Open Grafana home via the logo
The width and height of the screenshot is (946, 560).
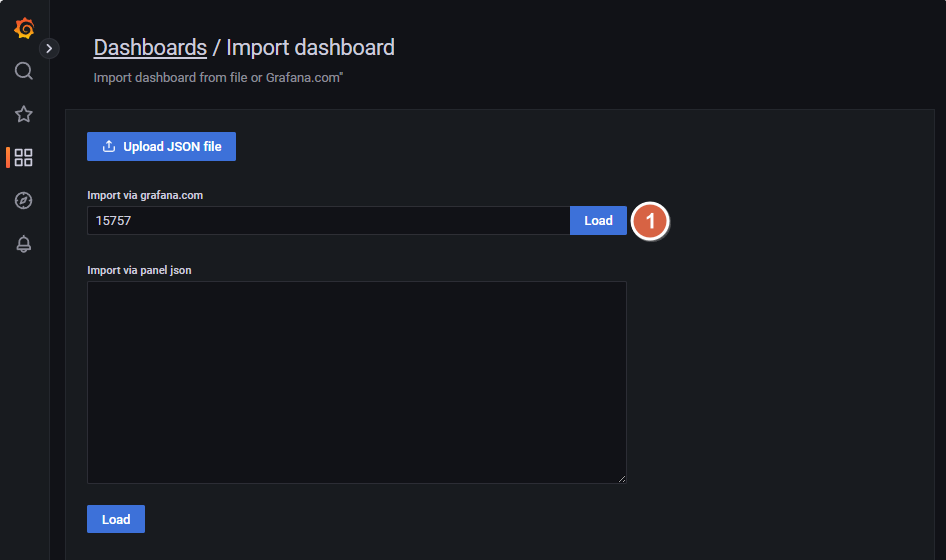point(24,28)
